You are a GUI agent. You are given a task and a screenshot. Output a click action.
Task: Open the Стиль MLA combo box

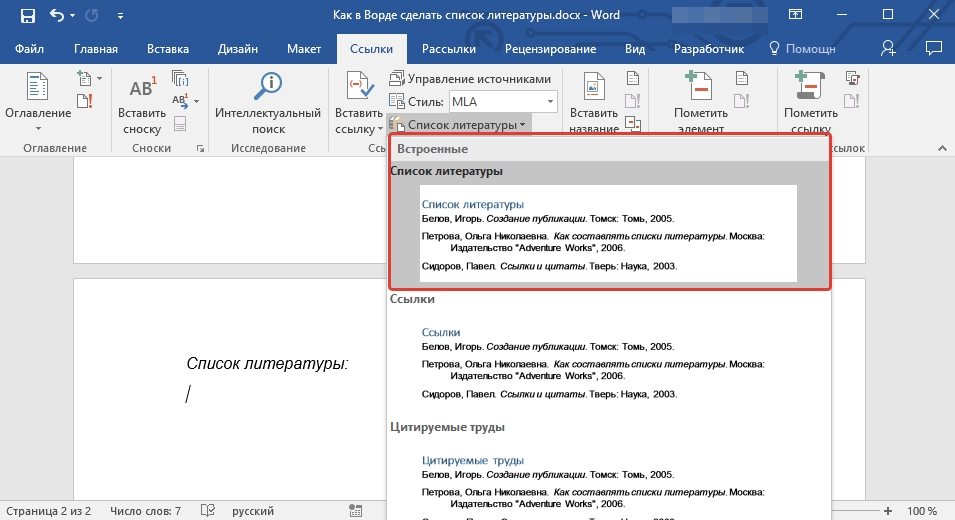(501, 102)
